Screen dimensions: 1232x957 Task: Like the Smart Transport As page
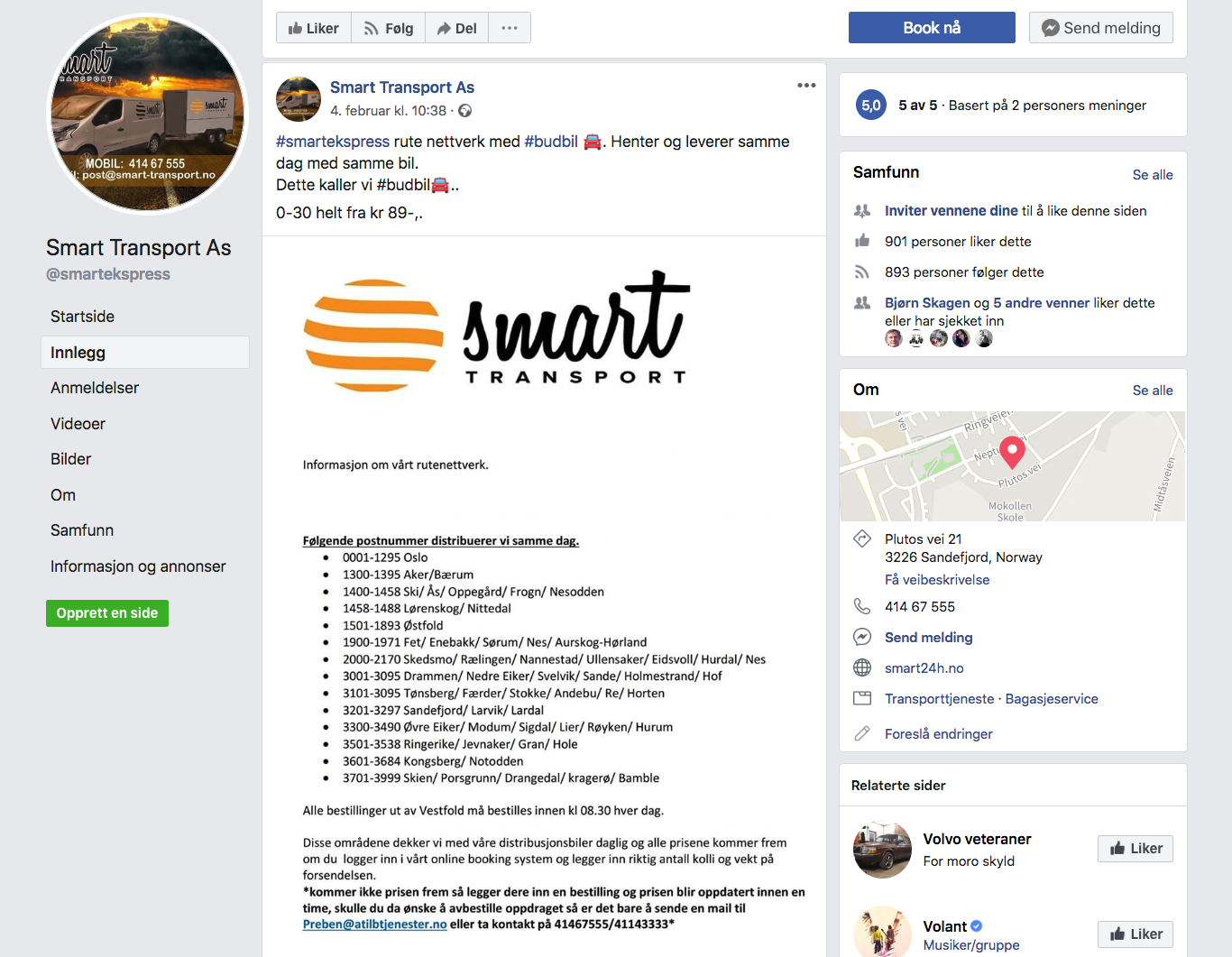[x=313, y=28]
